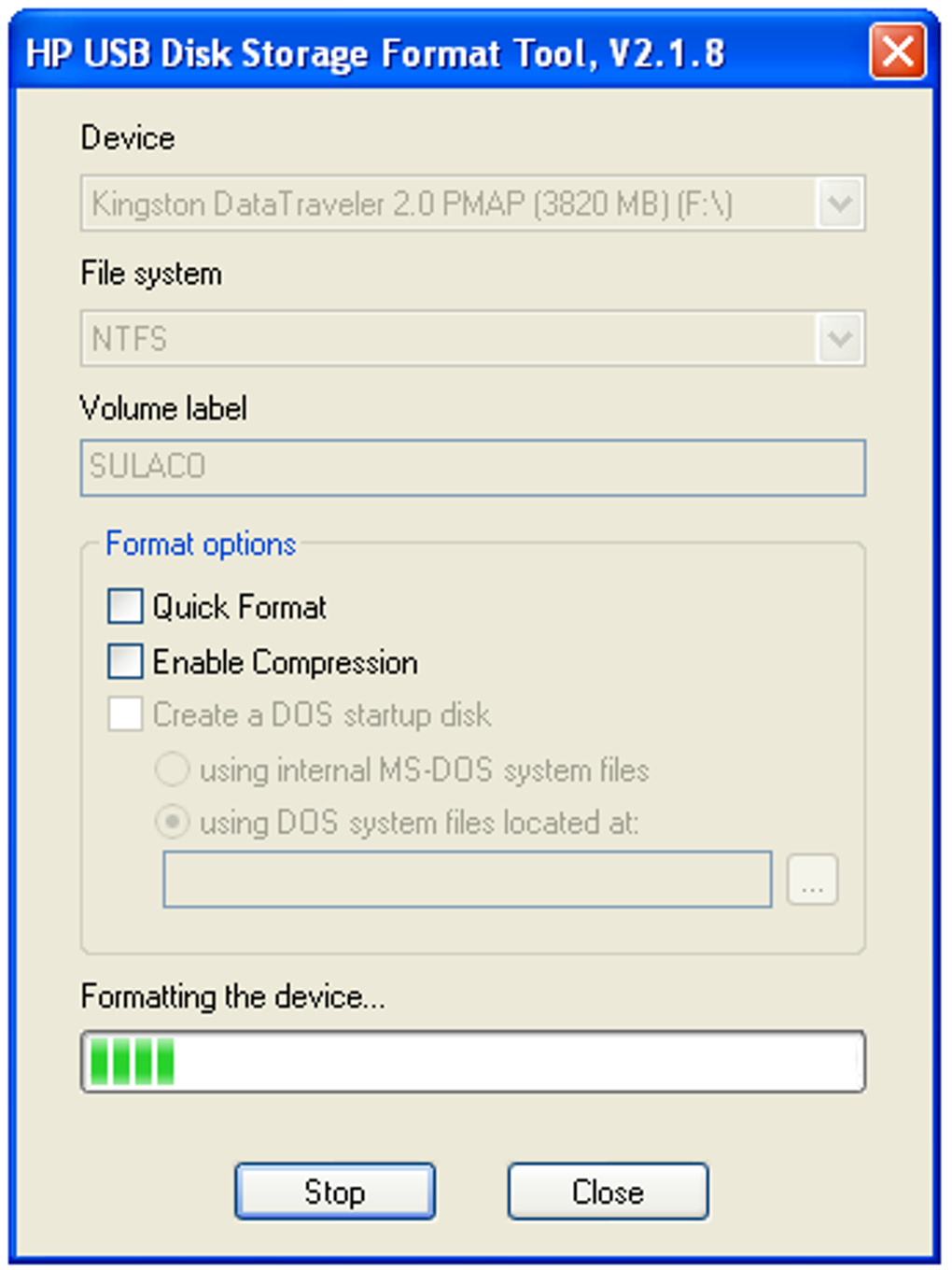Click the SULACO volume label field
This screenshot has width=952, height=1270.
pyautogui.click(x=472, y=467)
